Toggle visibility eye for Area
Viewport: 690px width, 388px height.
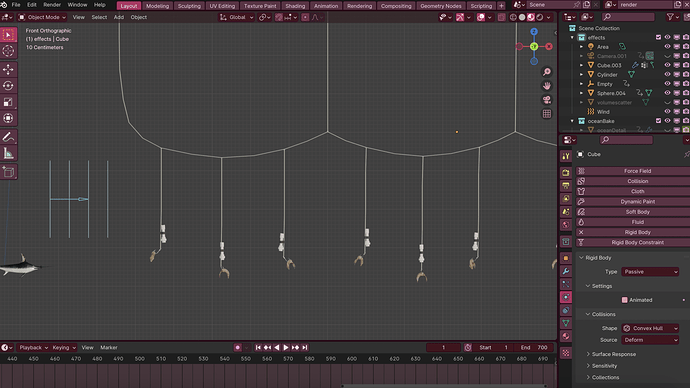click(667, 47)
